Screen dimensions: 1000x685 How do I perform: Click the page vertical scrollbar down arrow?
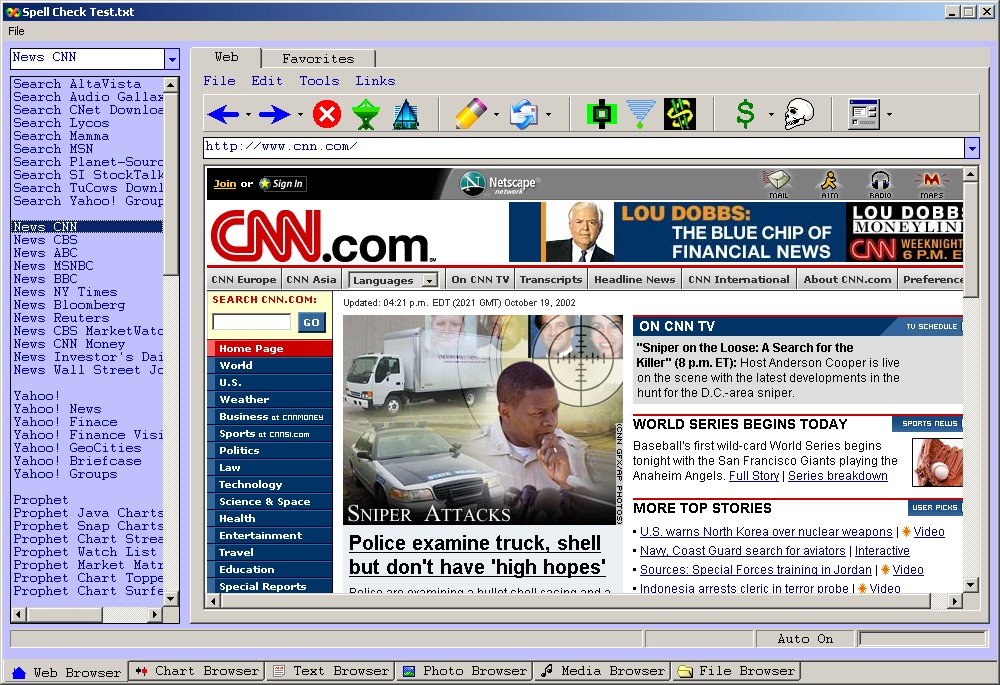(x=970, y=585)
